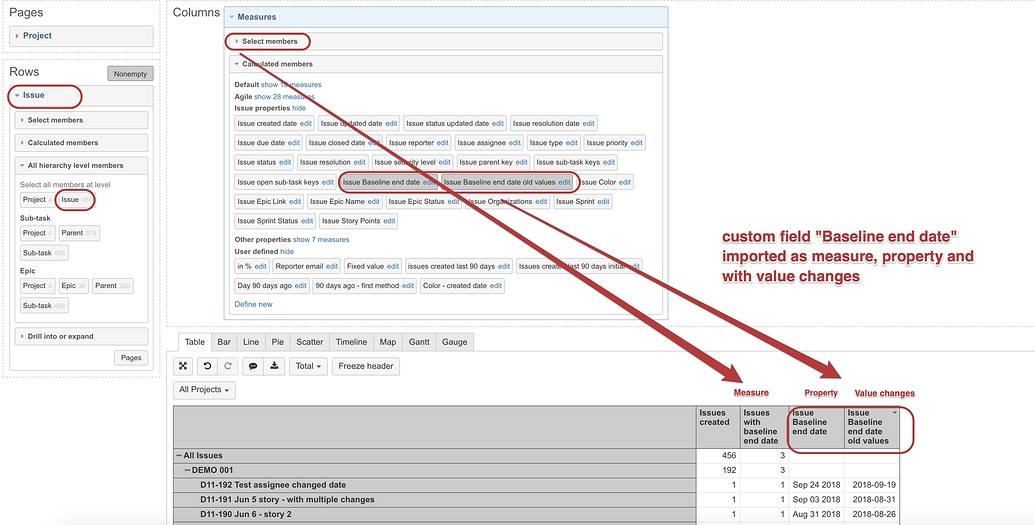Expand Drill into or expand section
The width and height of the screenshot is (1035, 525).
(x=61, y=337)
